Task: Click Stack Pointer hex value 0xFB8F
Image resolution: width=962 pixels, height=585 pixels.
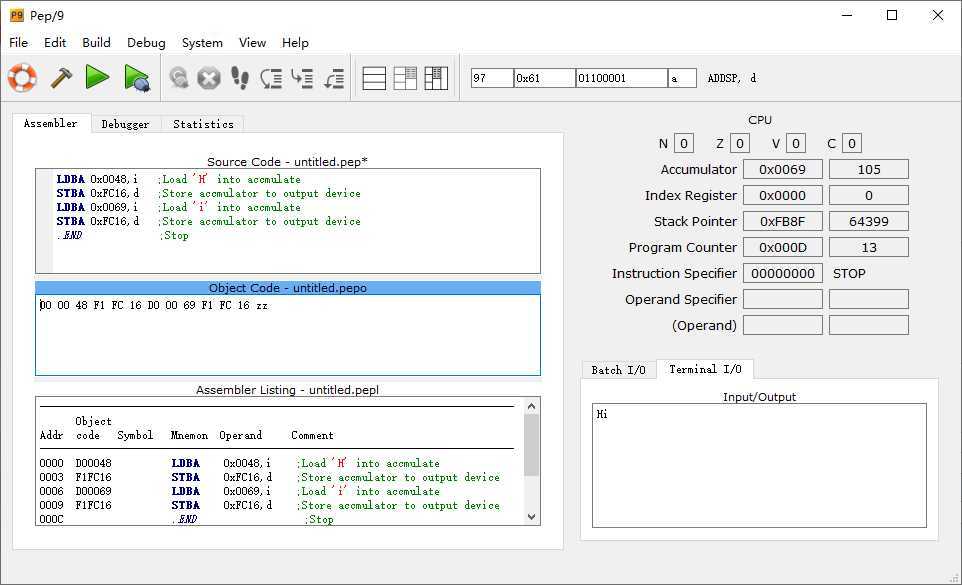Action: [x=783, y=221]
